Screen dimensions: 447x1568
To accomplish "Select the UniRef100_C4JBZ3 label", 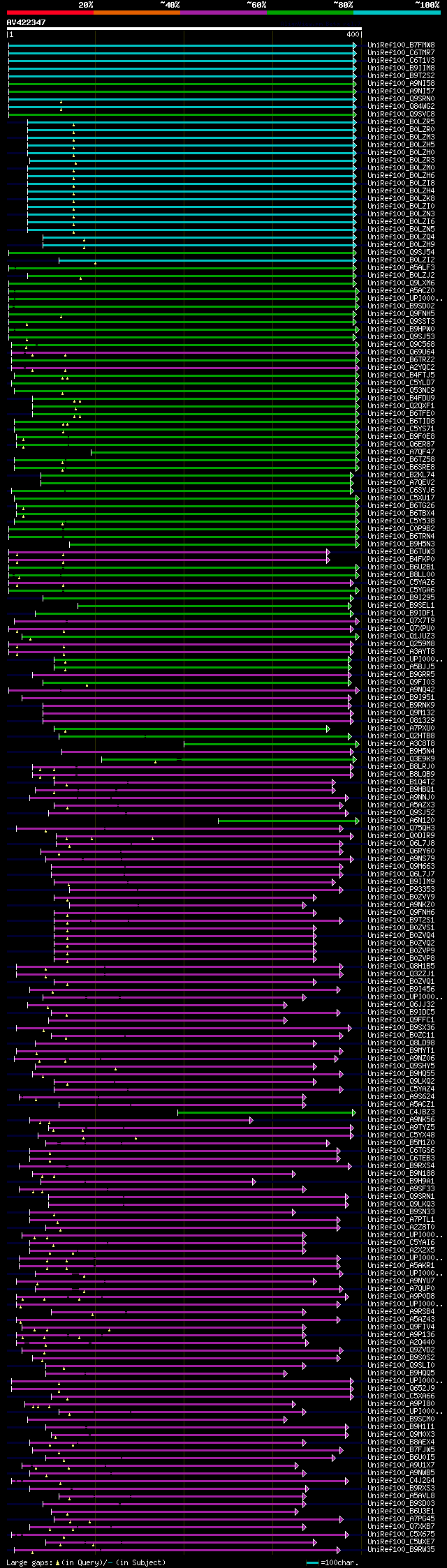I will [401, 1112].
